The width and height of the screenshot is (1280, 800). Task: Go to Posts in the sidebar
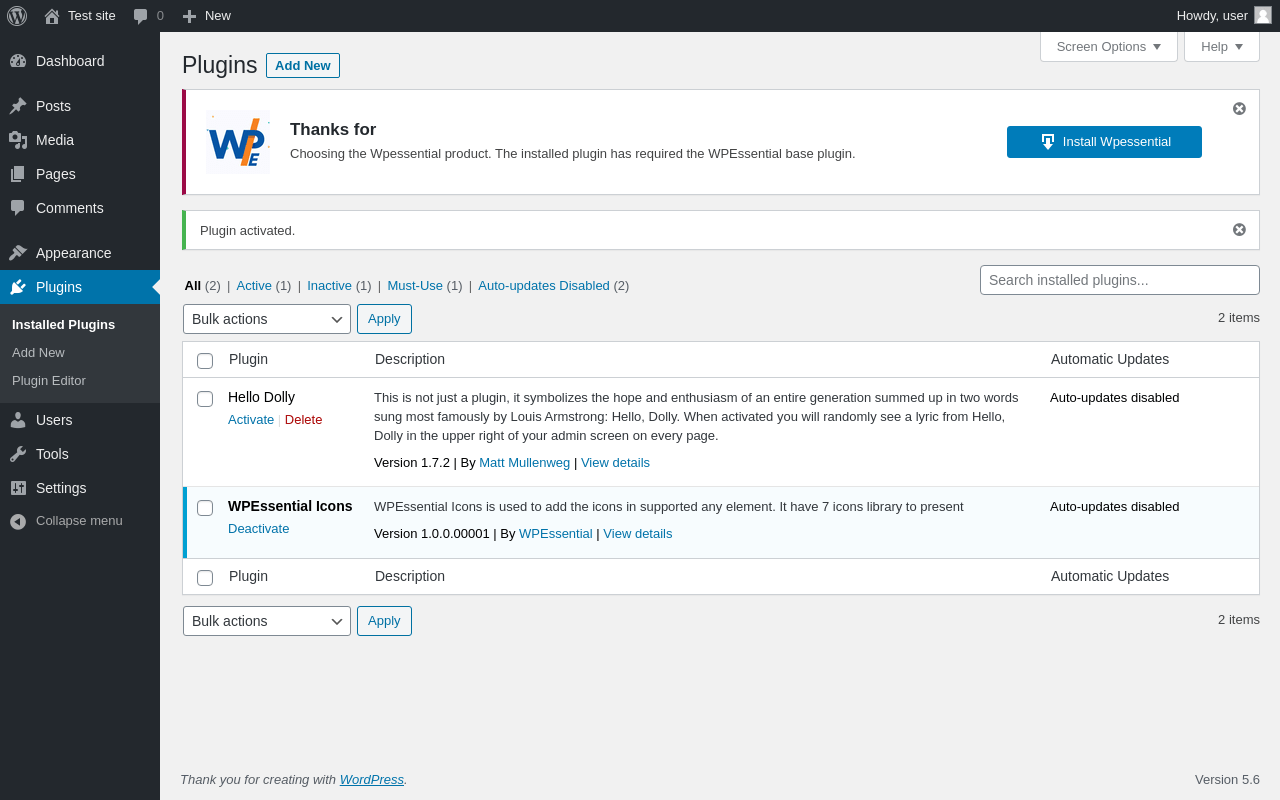80,106
